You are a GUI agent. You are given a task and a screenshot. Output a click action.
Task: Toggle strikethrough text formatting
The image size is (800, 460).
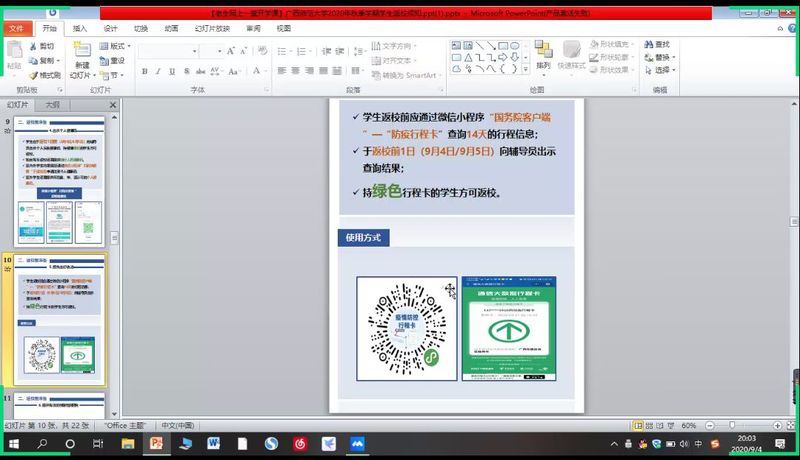184,71
